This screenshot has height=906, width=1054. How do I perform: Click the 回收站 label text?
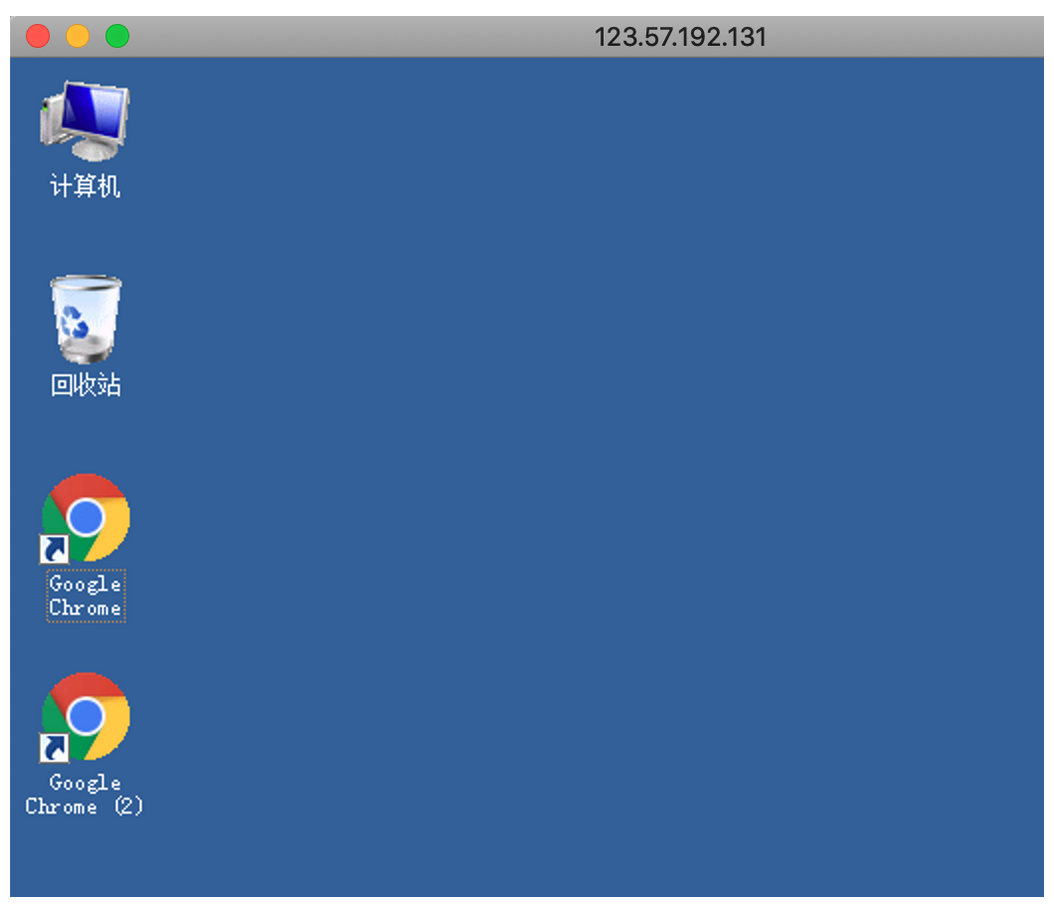(x=86, y=385)
